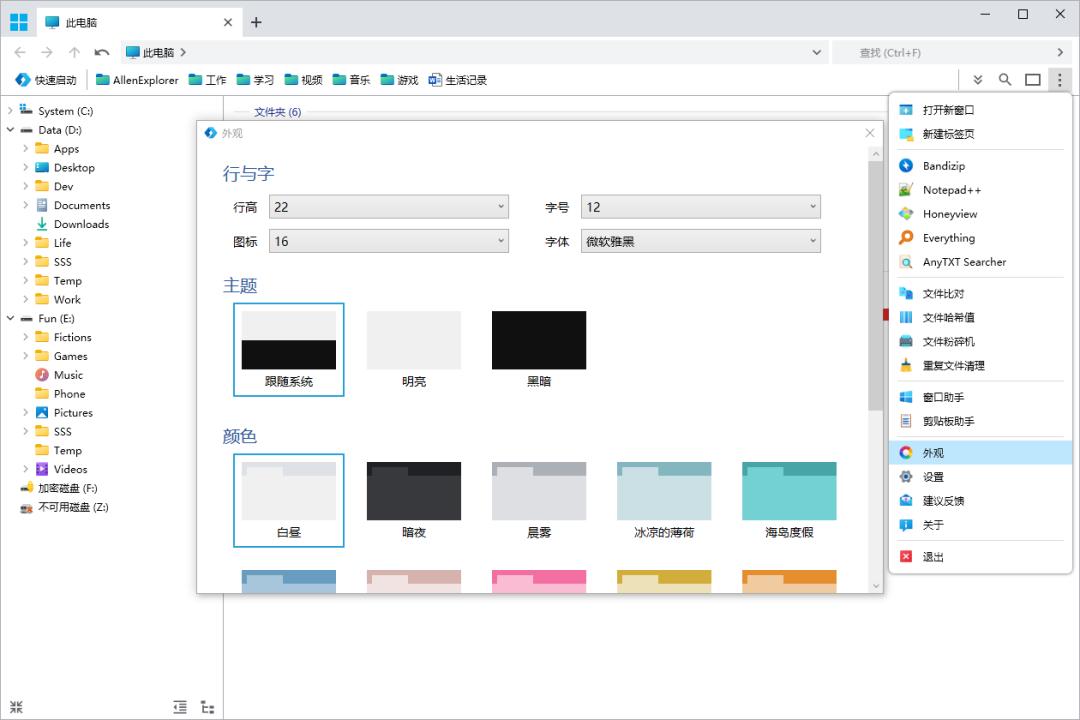Select the 海岛度假 color scheme
The width and height of the screenshot is (1080, 720).
[x=789, y=490]
